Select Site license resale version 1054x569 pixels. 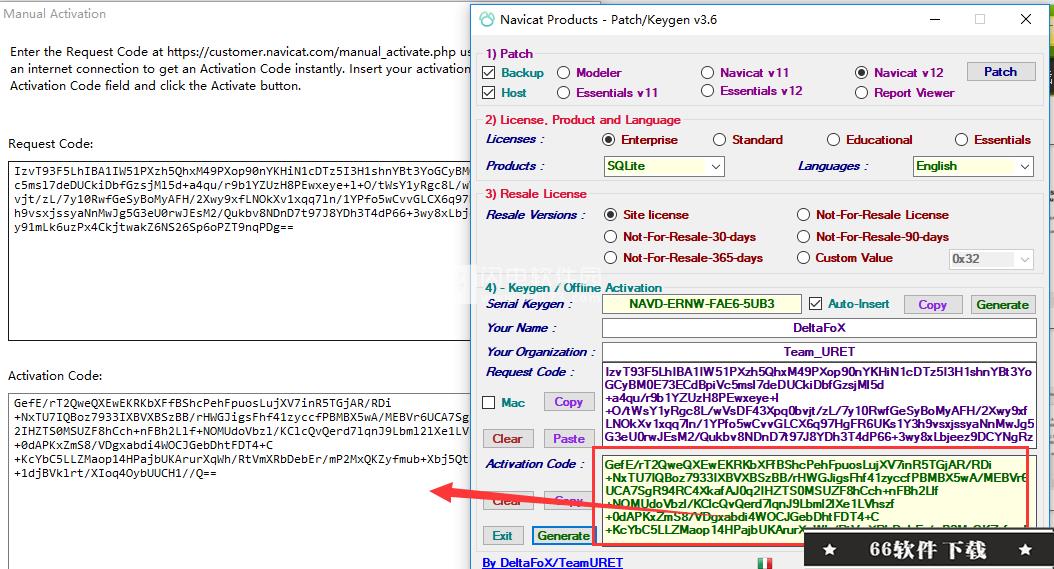(x=610, y=215)
